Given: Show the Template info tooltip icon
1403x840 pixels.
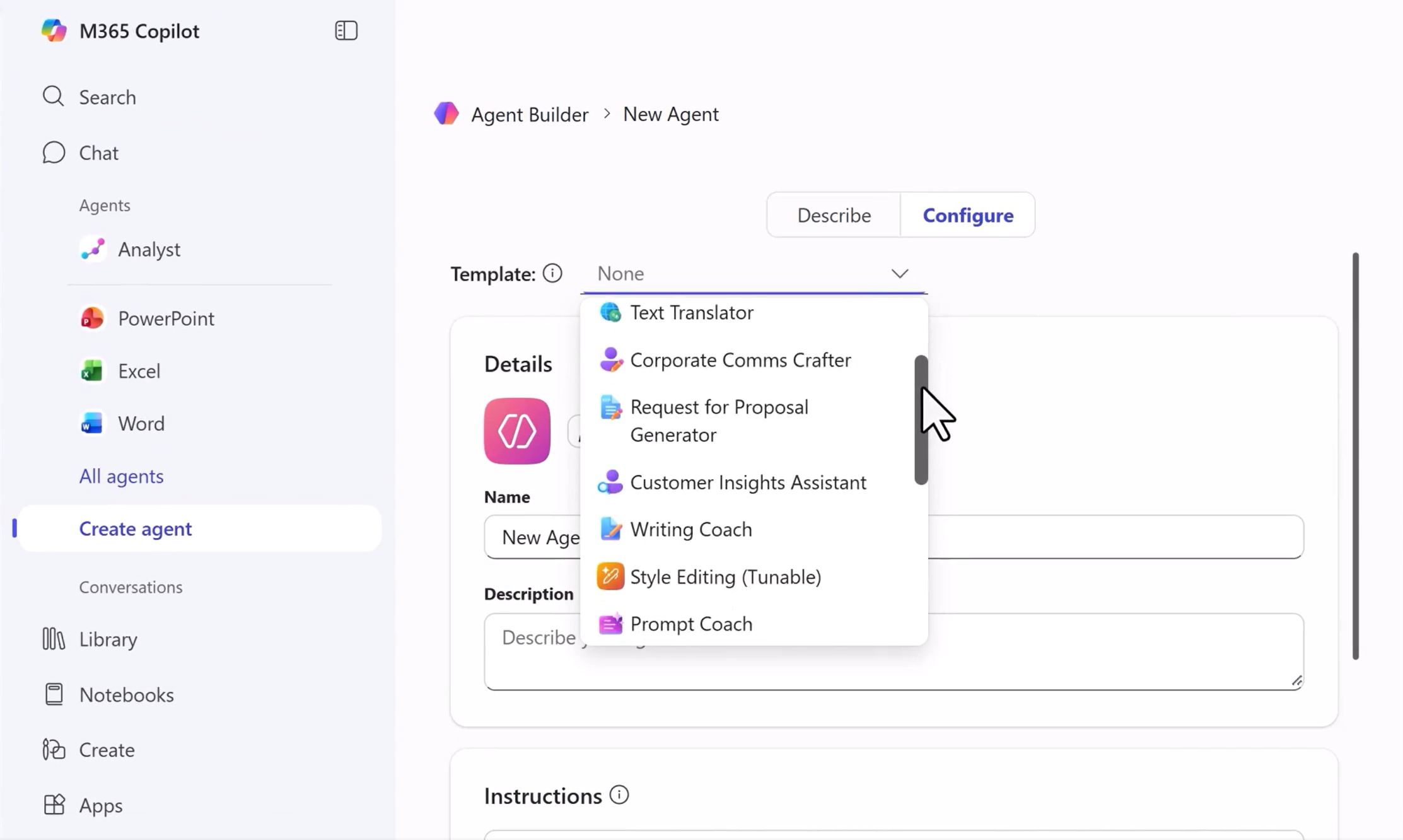Looking at the screenshot, I should pyautogui.click(x=552, y=274).
